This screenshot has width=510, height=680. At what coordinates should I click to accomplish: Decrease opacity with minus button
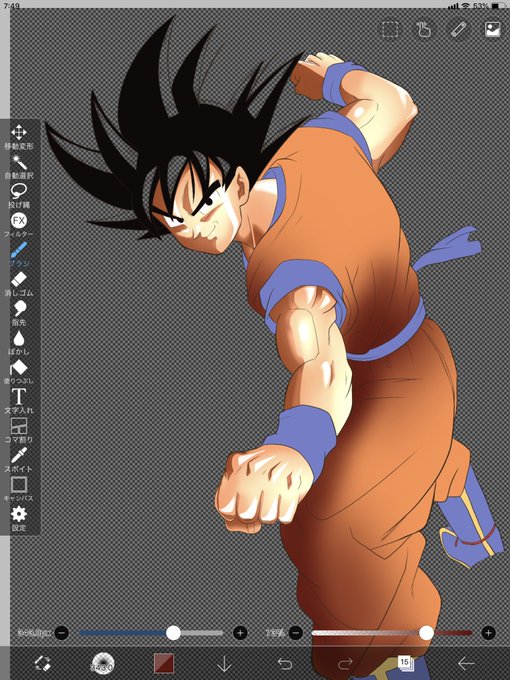pyautogui.click(x=295, y=633)
